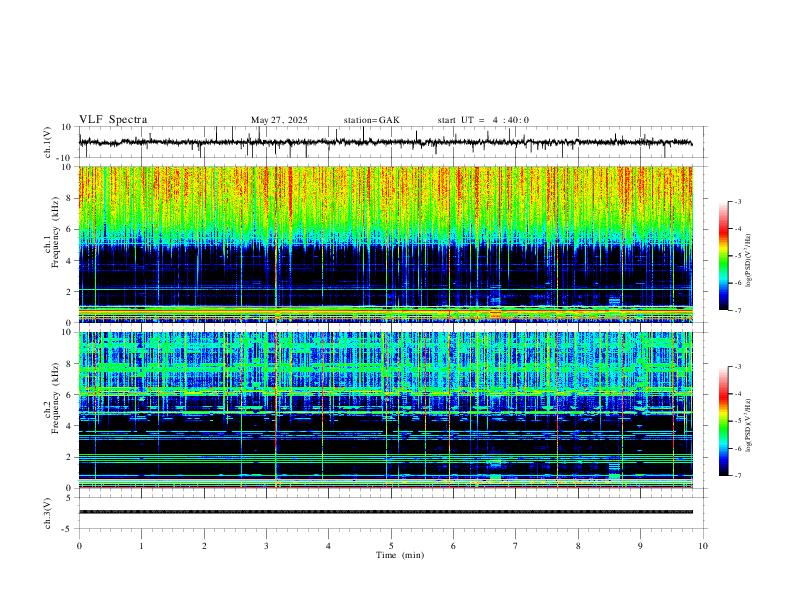Click tick label "9" on the Time axis

click(640, 546)
